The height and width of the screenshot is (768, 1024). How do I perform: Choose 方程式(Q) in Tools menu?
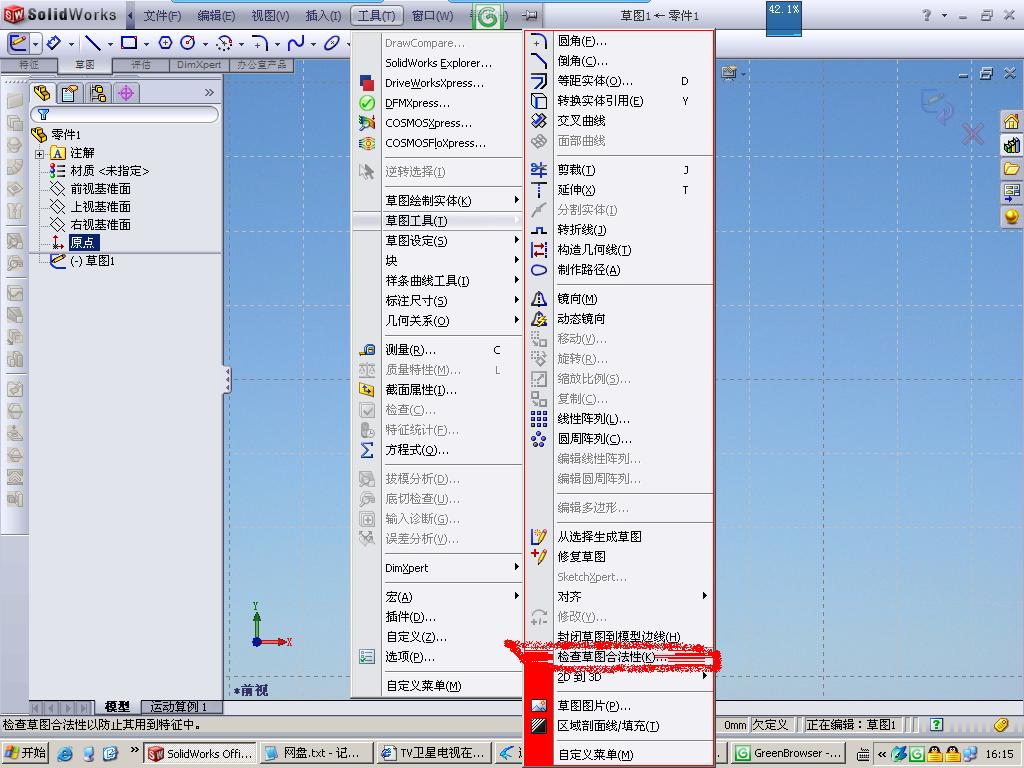[x=438, y=449]
